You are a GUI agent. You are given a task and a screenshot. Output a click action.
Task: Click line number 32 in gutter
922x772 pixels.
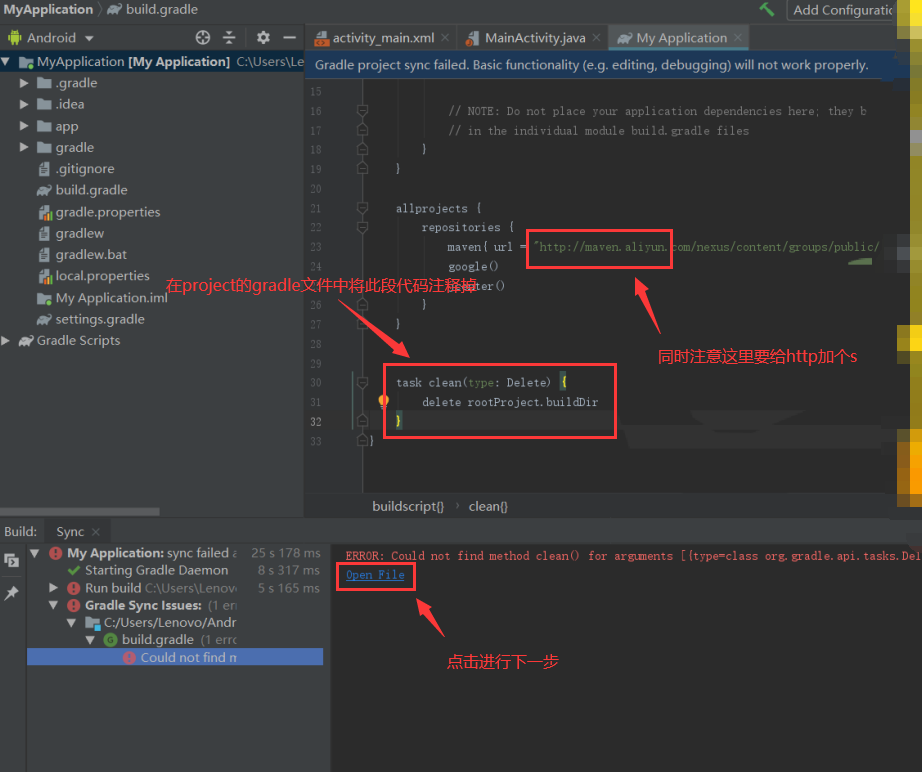click(316, 422)
